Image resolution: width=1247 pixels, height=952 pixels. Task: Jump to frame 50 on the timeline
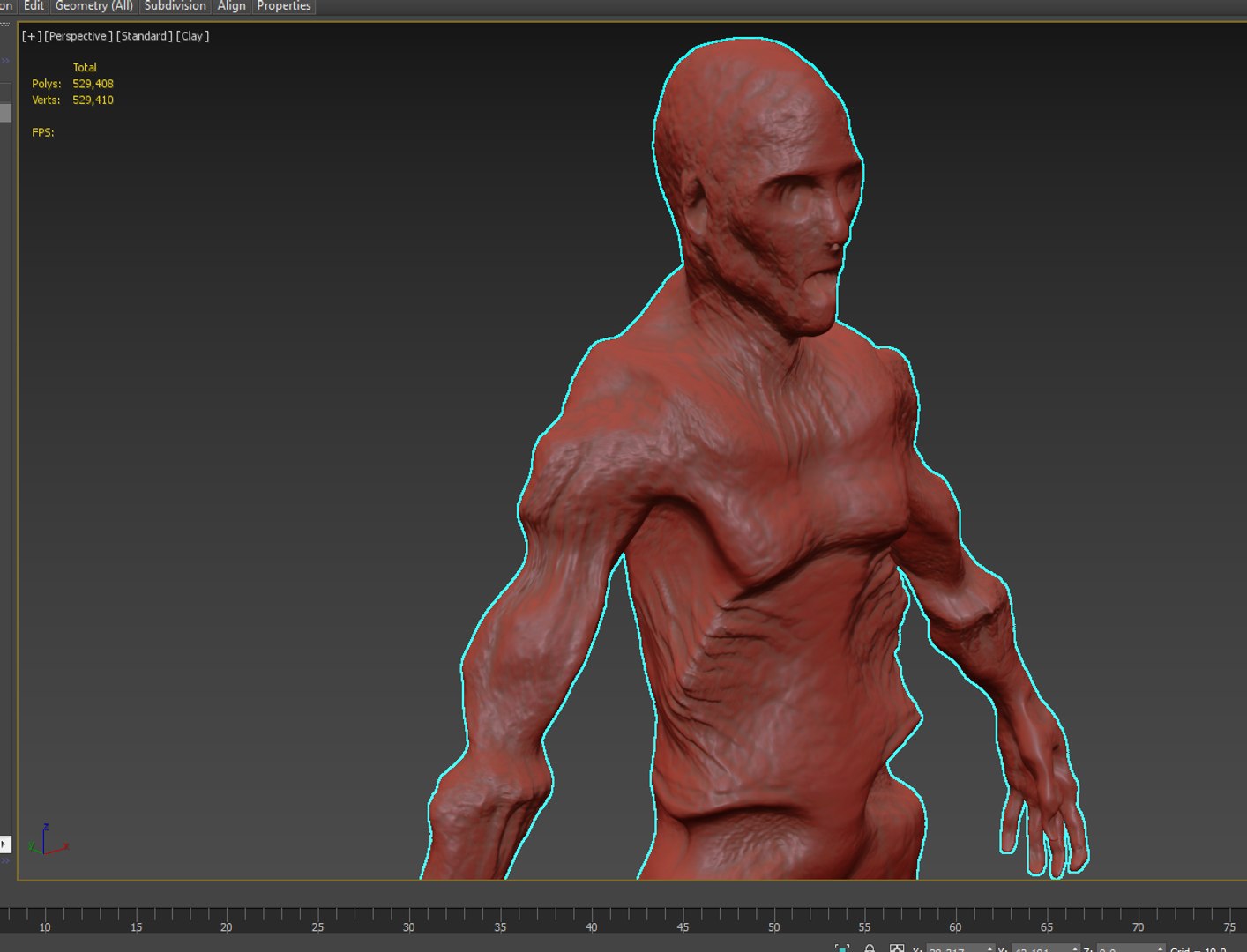773,927
